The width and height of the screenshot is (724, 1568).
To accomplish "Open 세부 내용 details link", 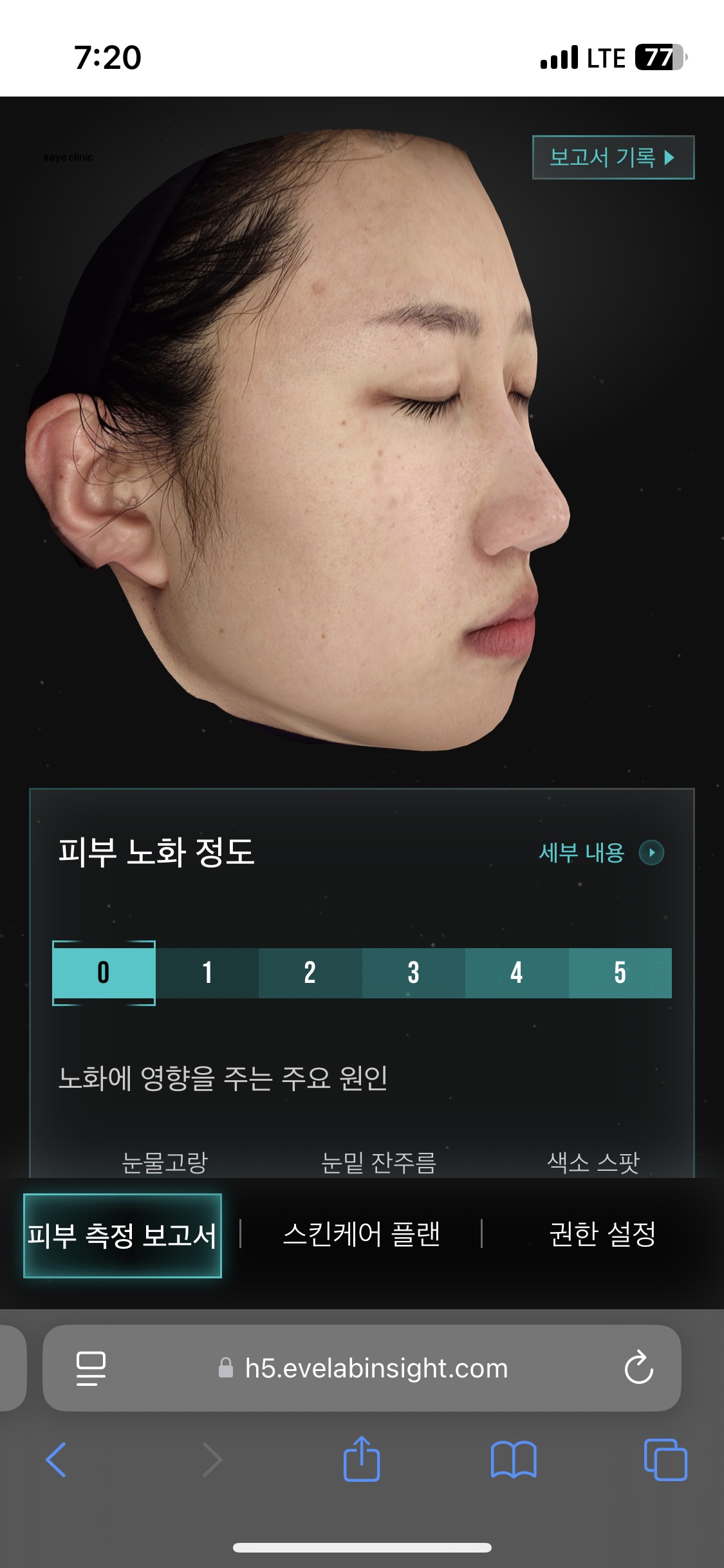I will [582, 853].
